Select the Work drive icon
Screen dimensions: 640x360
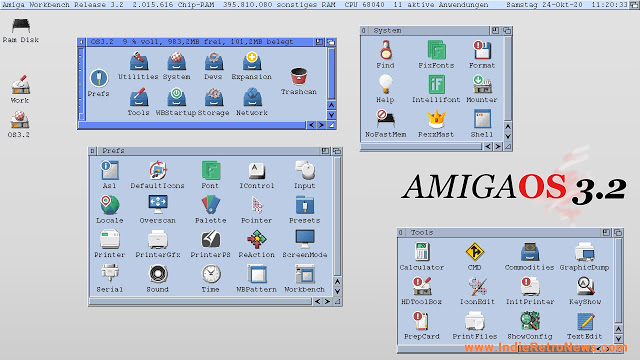20,84
